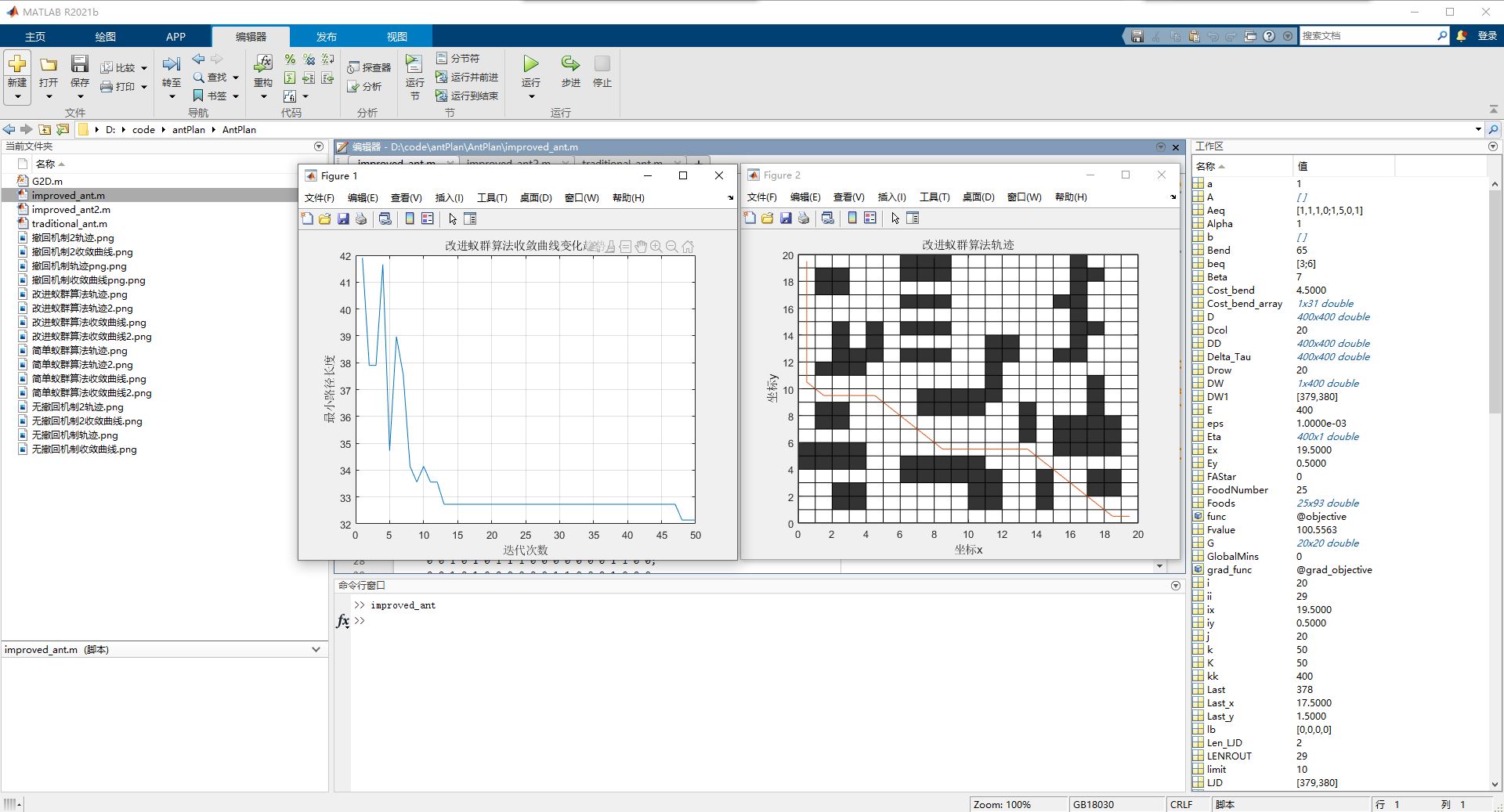This screenshot has height=812, width=1504.
Task: Toggle the Edit Plot arrow in Figure 1
Action: click(x=452, y=219)
